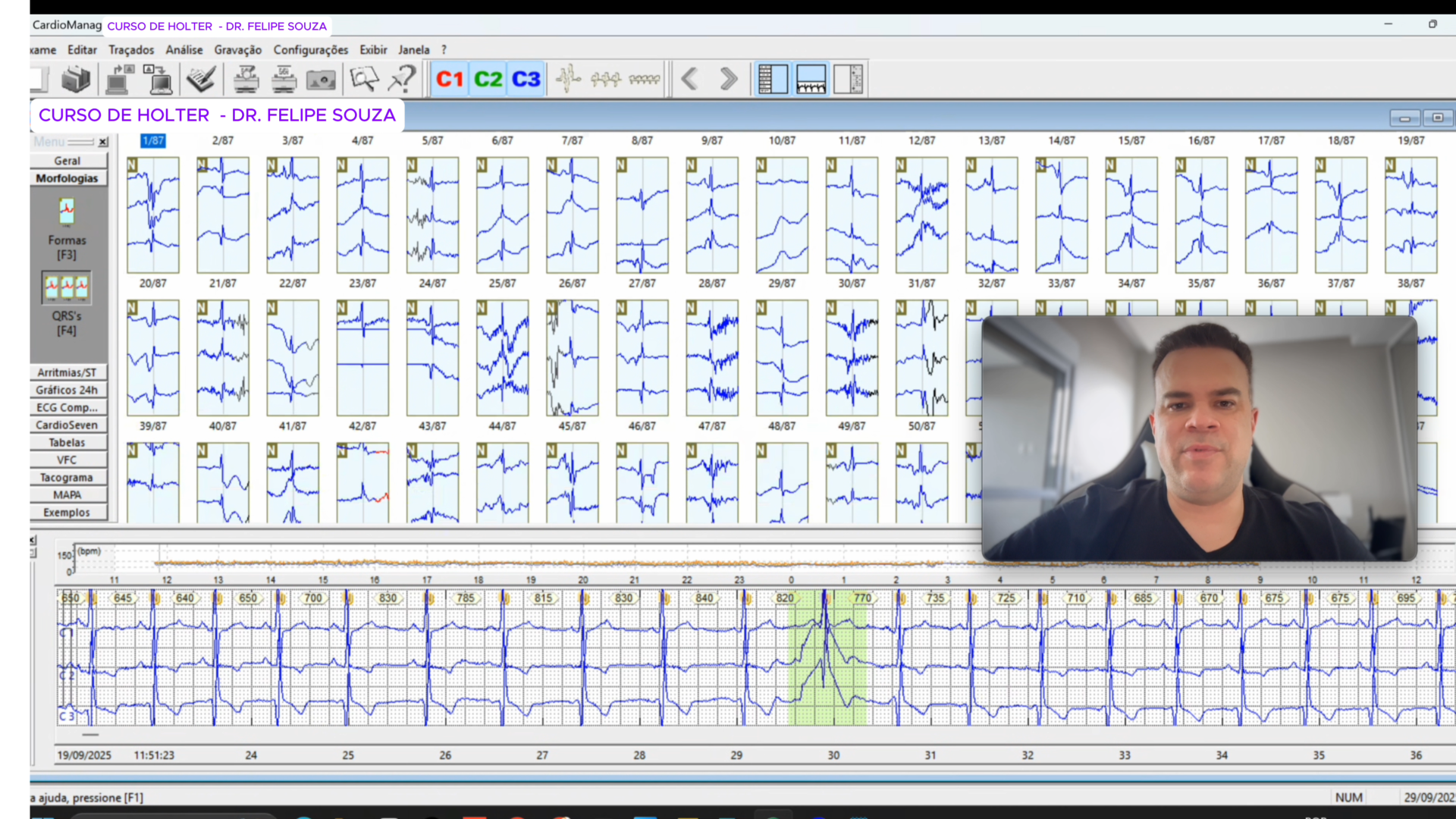Click the context help question-mark icon
The height and width of the screenshot is (819, 1456).
(402, 79)
